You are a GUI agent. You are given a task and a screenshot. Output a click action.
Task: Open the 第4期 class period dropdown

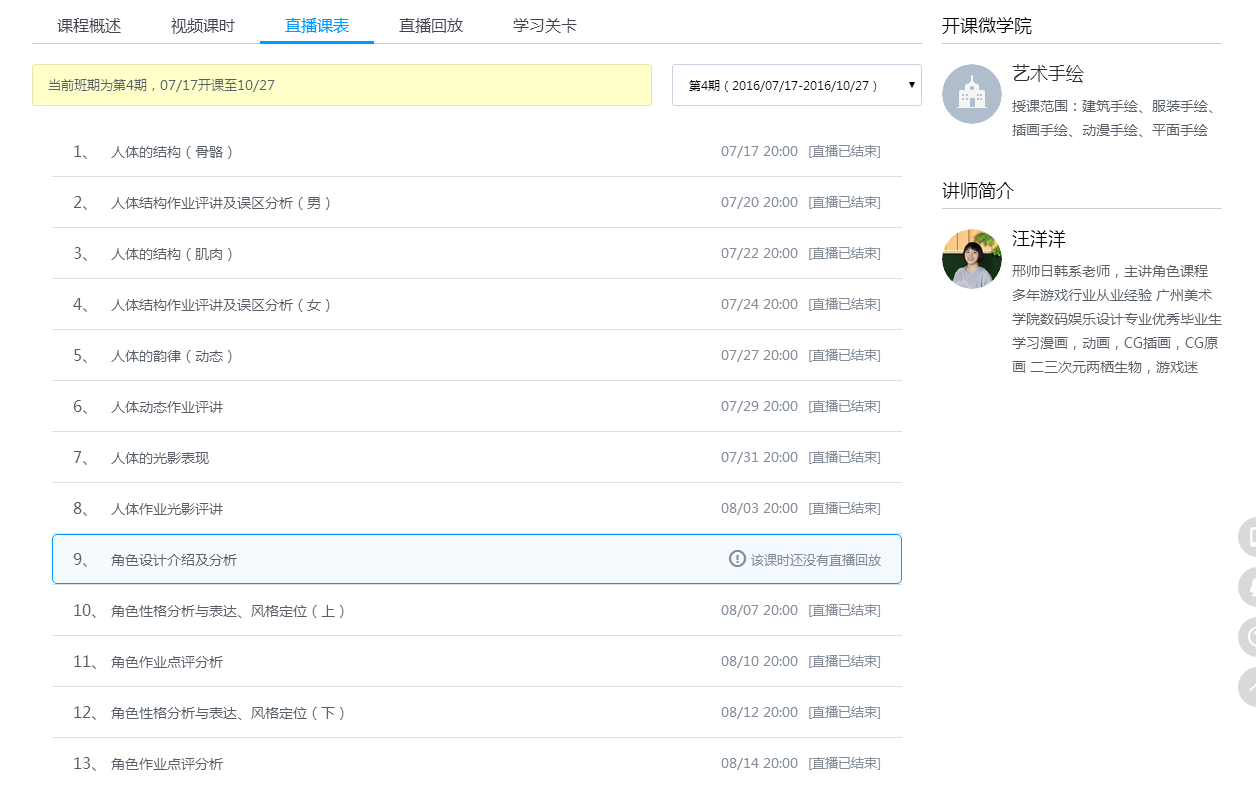(x=796, y=86)
